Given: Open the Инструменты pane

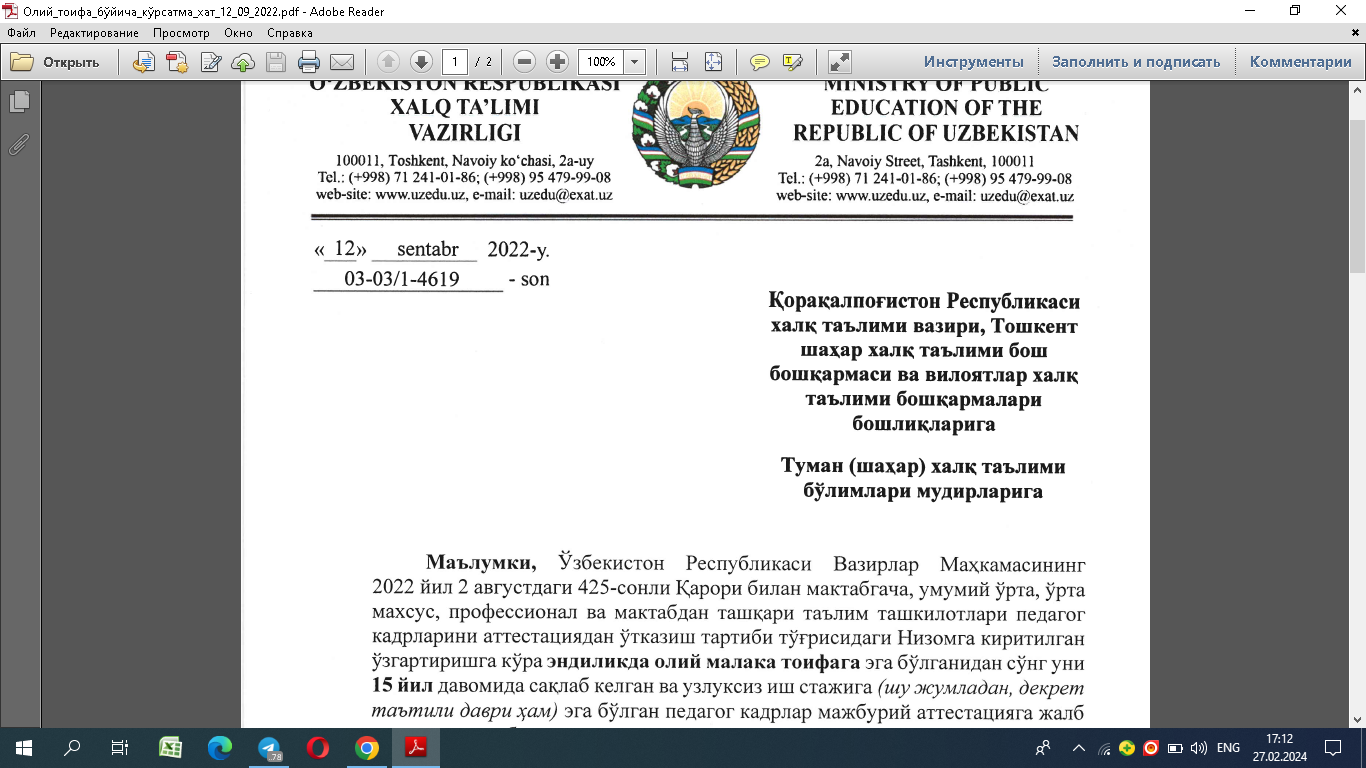Looking at the screenshot, I should point(973,62).
